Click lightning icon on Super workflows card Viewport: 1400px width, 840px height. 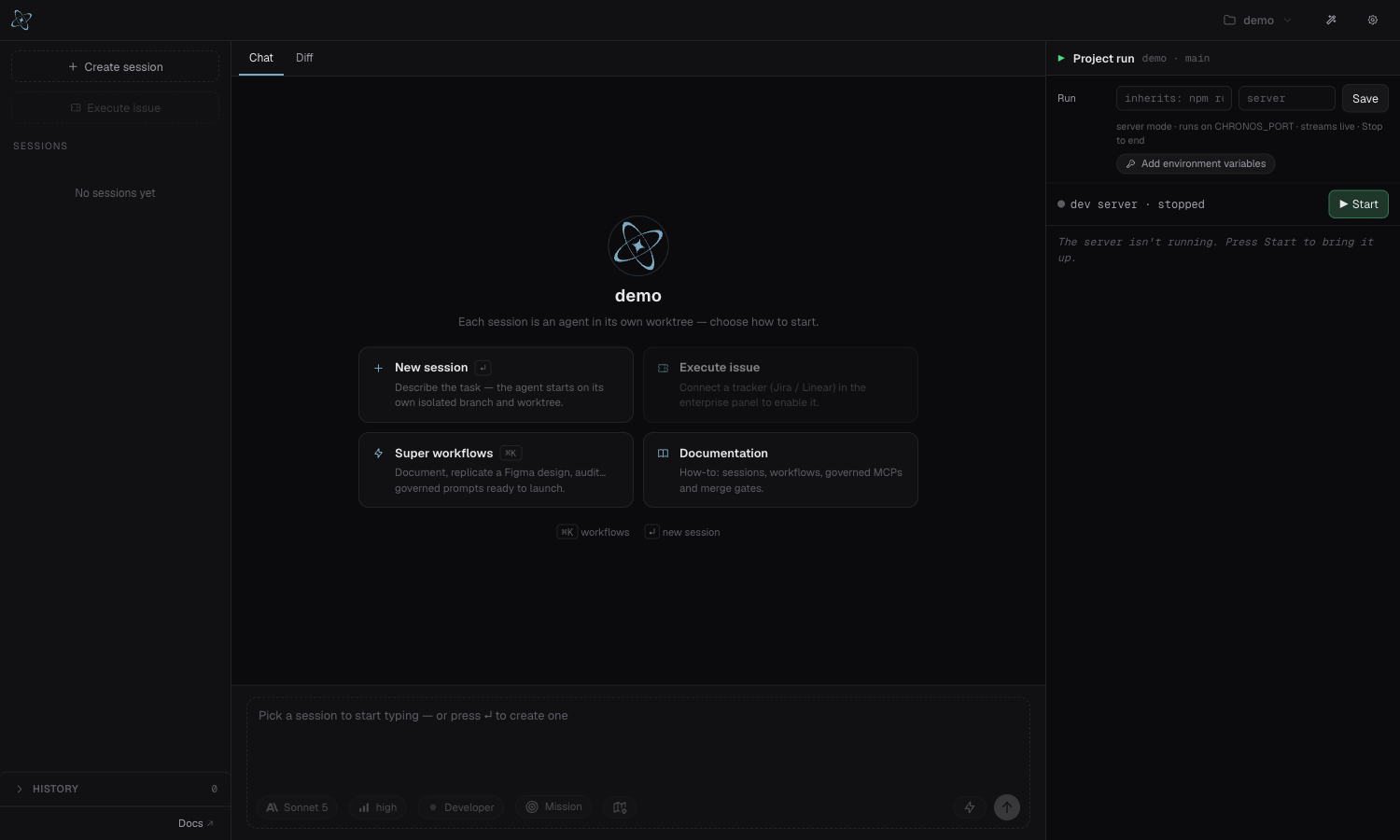[378, 454]
